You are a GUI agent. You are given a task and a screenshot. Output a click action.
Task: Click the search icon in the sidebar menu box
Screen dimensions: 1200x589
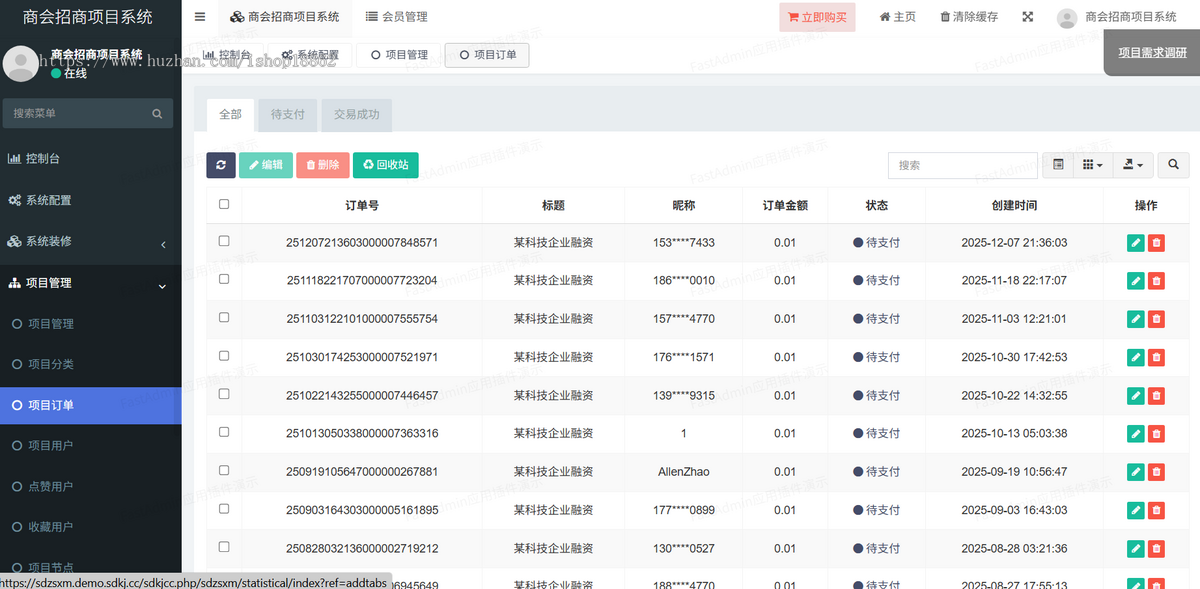pos(157,113)
